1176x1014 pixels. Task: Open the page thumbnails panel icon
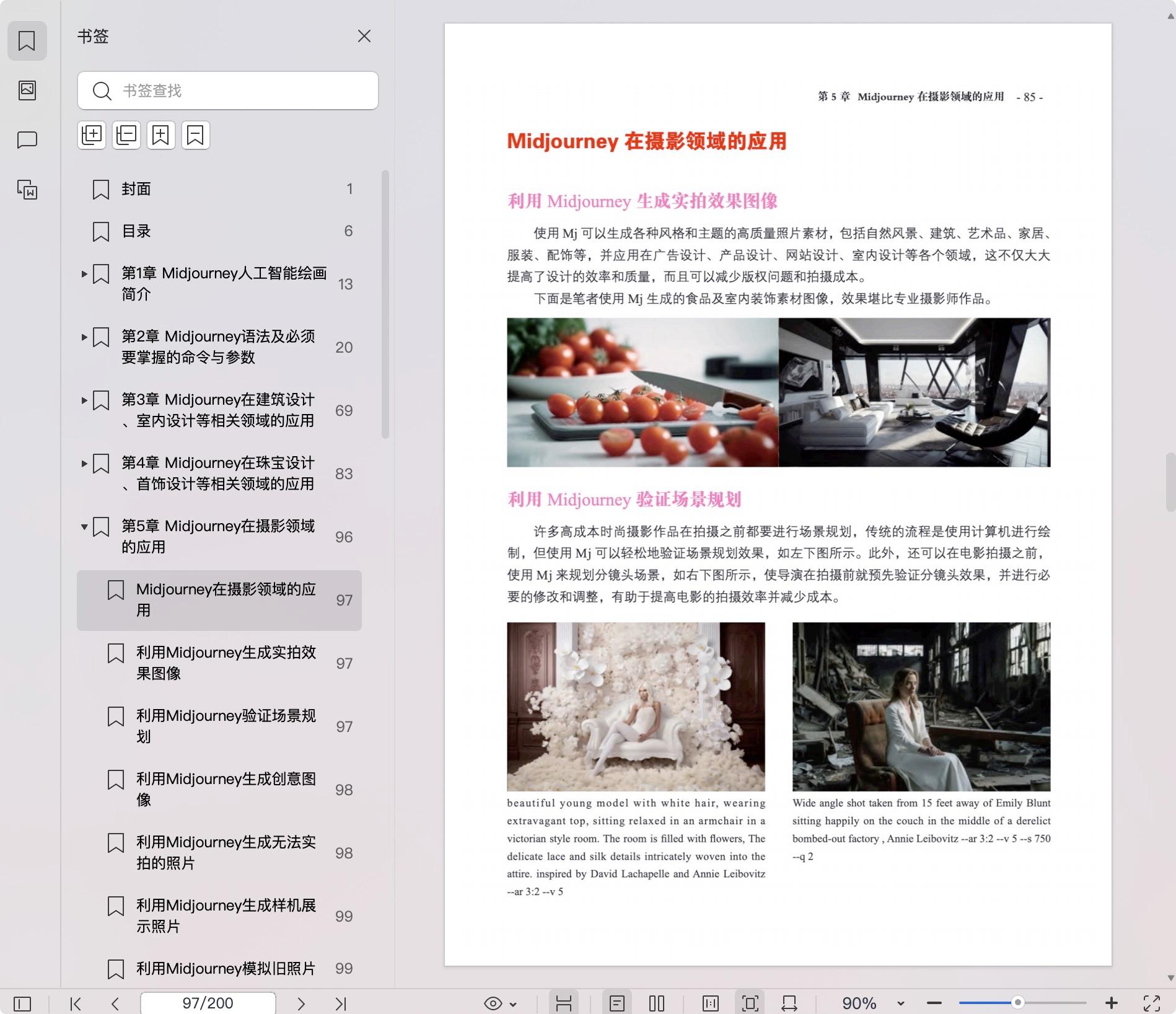pos(27,90)
